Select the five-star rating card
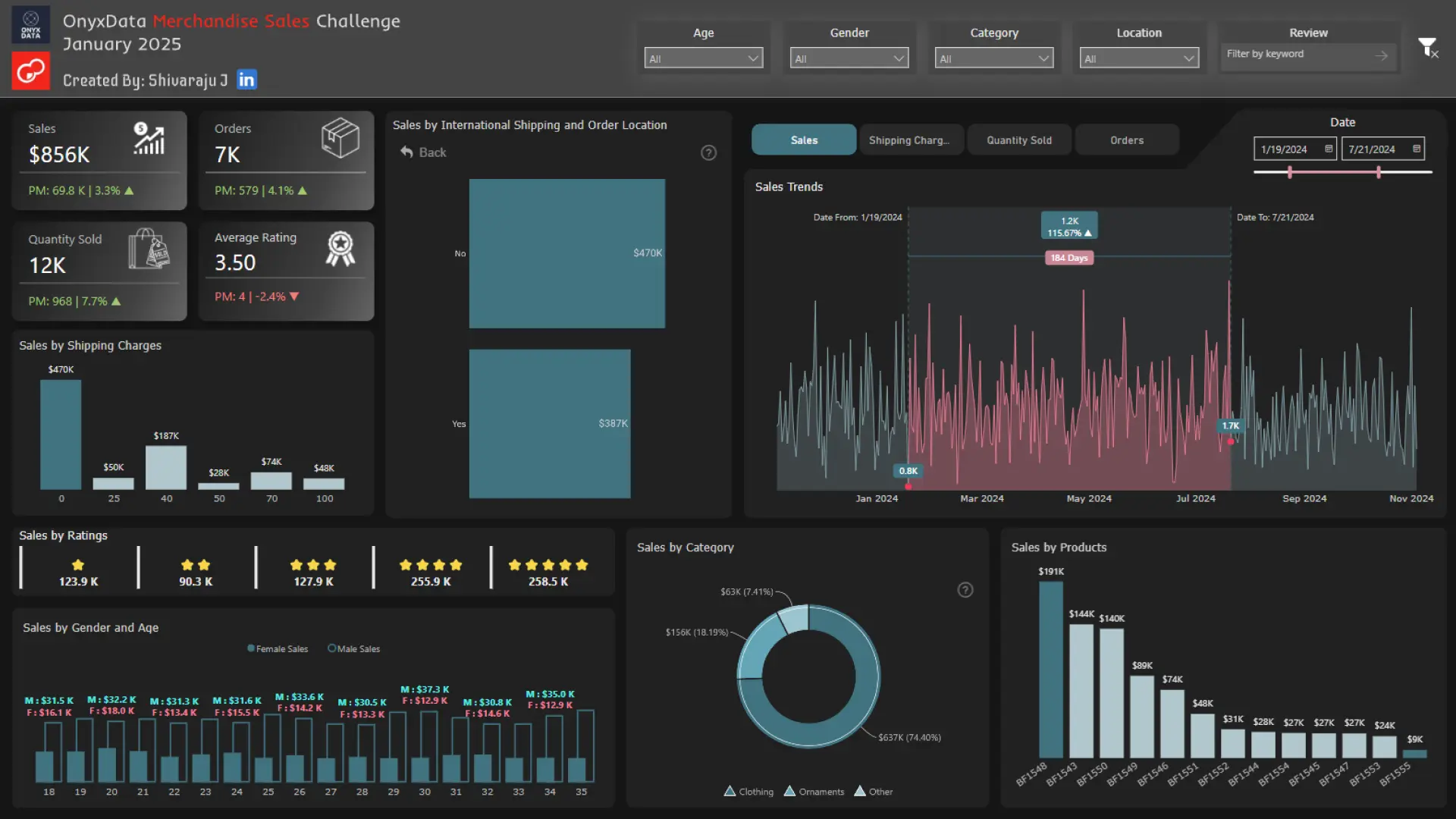 (x=548, y=568)
